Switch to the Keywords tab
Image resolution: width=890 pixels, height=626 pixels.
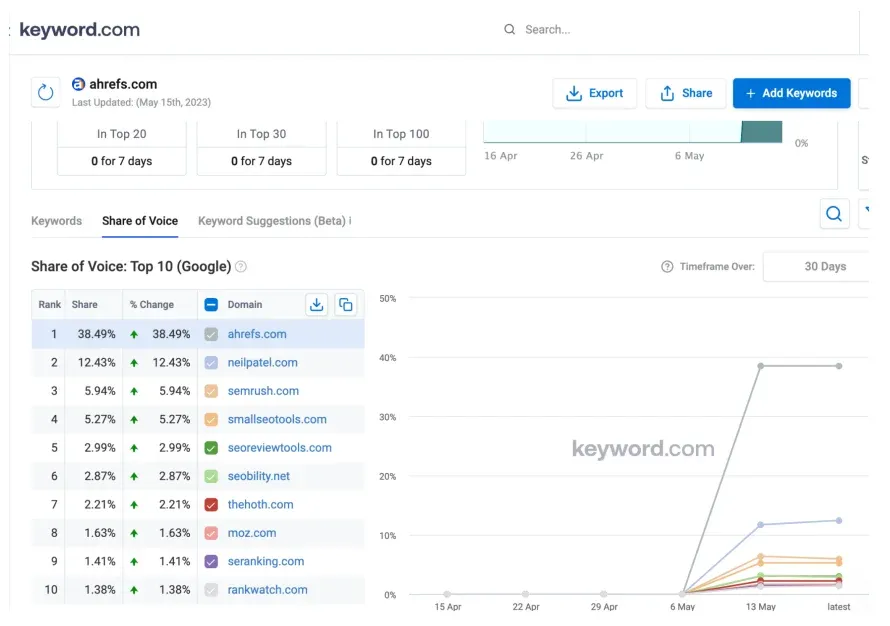(x=56, y=221)
